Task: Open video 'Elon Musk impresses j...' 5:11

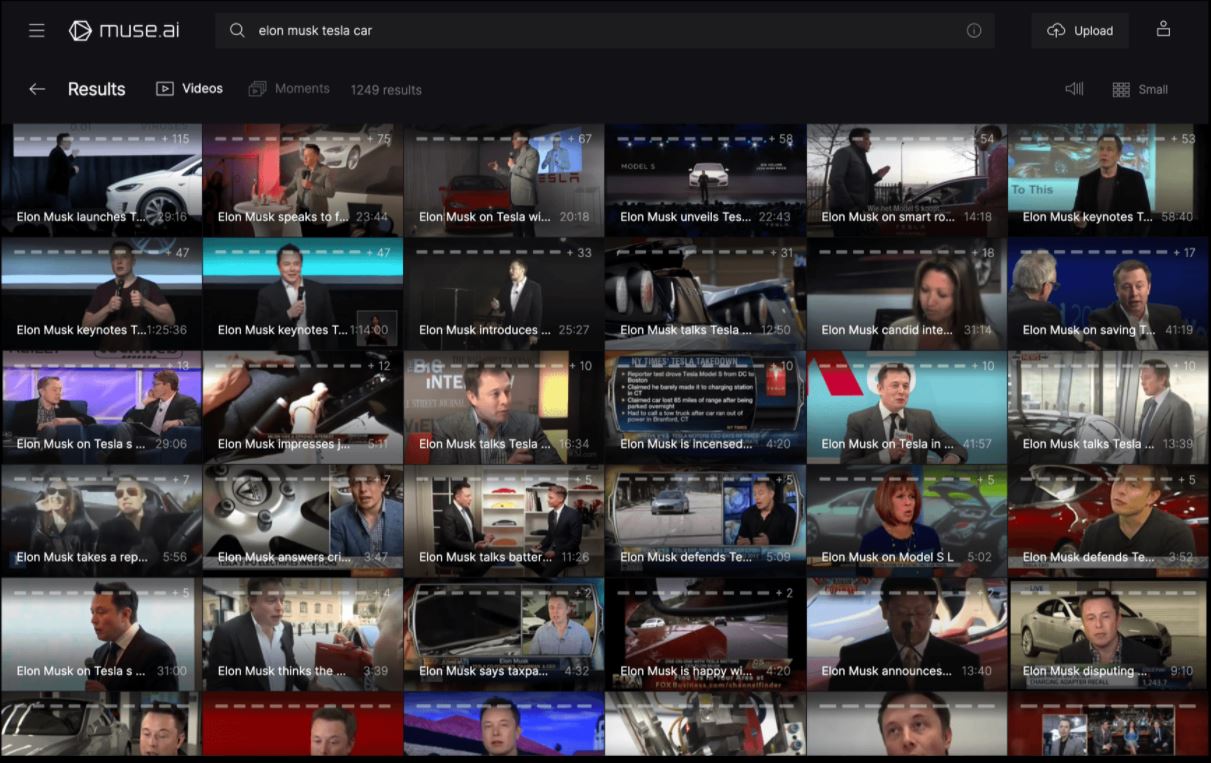Action: point(302,407)
